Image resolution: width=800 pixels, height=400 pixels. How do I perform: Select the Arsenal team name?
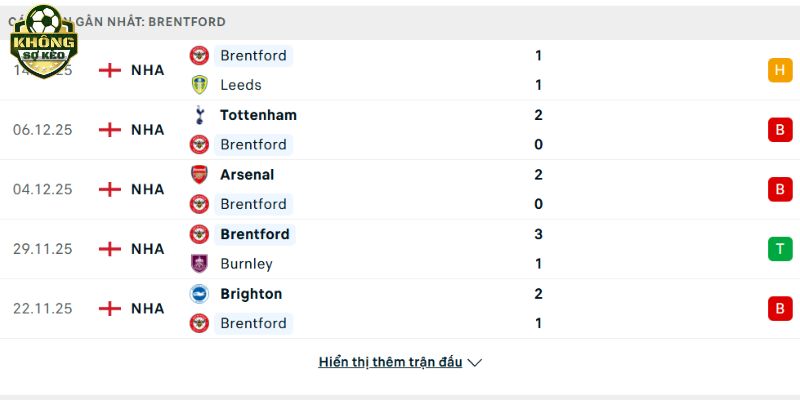click(247, 174)
